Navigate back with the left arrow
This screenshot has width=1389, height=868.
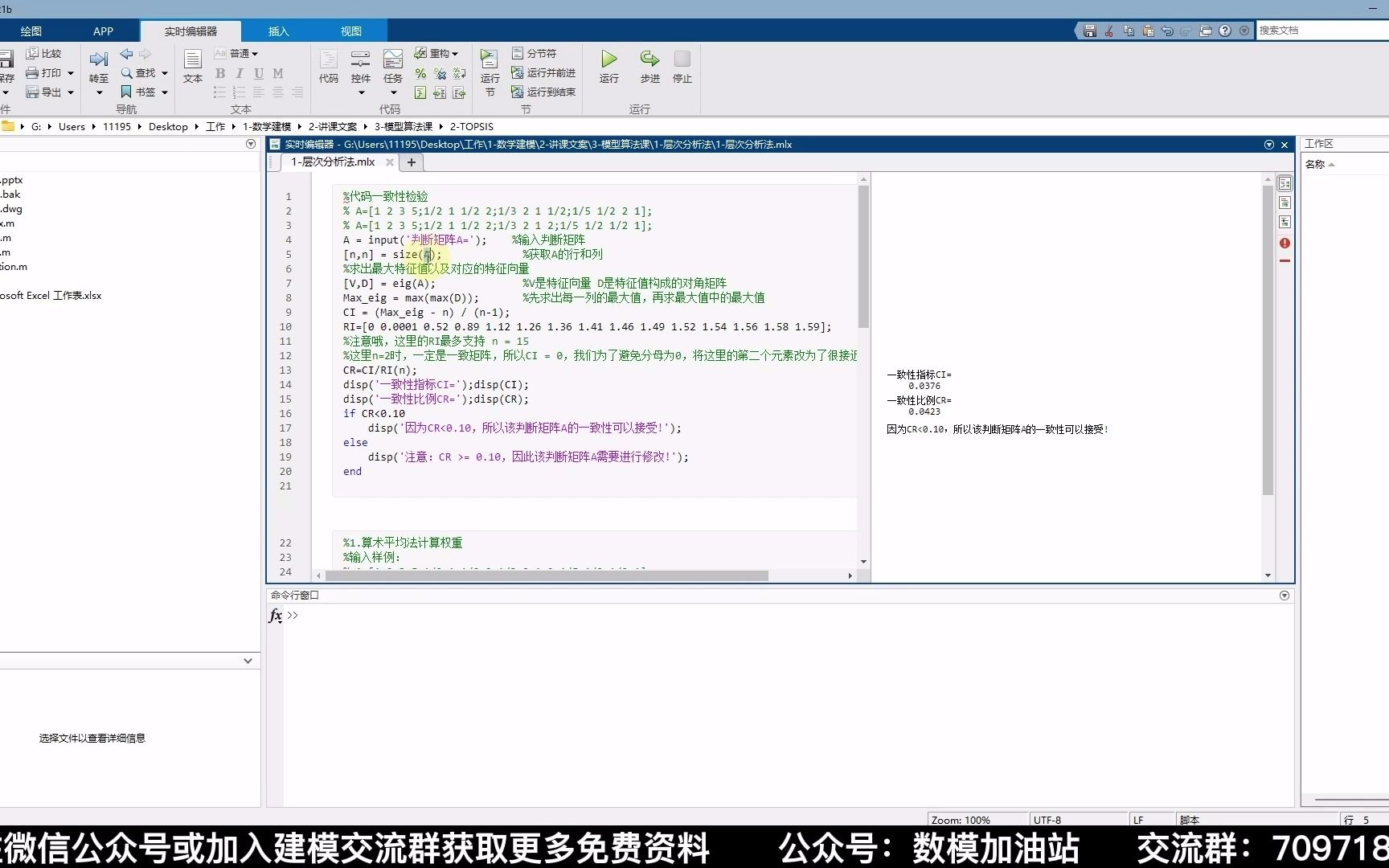(x=126, y=54)
